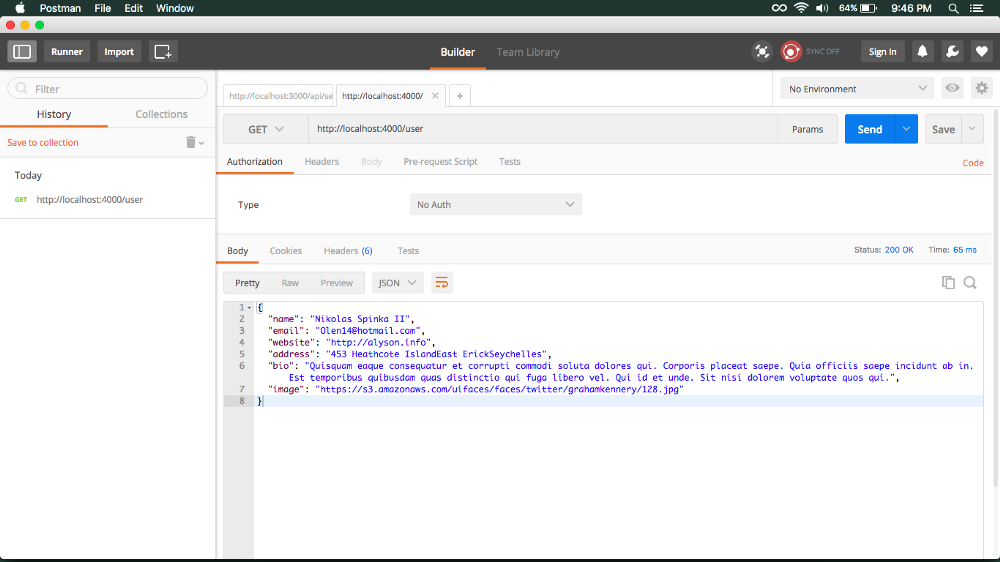The height and width of the screenshot is (562, 1000).
Task: Open a new window with the plus-window icon
Action: coord(163,52)
